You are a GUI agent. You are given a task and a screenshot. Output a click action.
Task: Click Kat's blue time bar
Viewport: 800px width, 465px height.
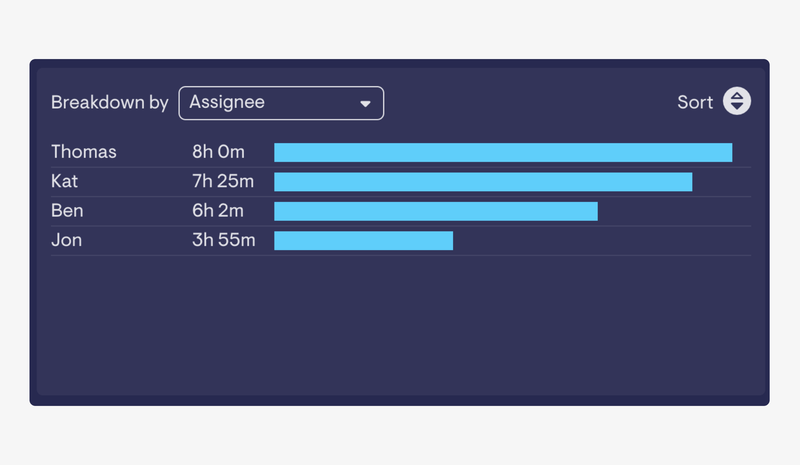click(483, 182)
